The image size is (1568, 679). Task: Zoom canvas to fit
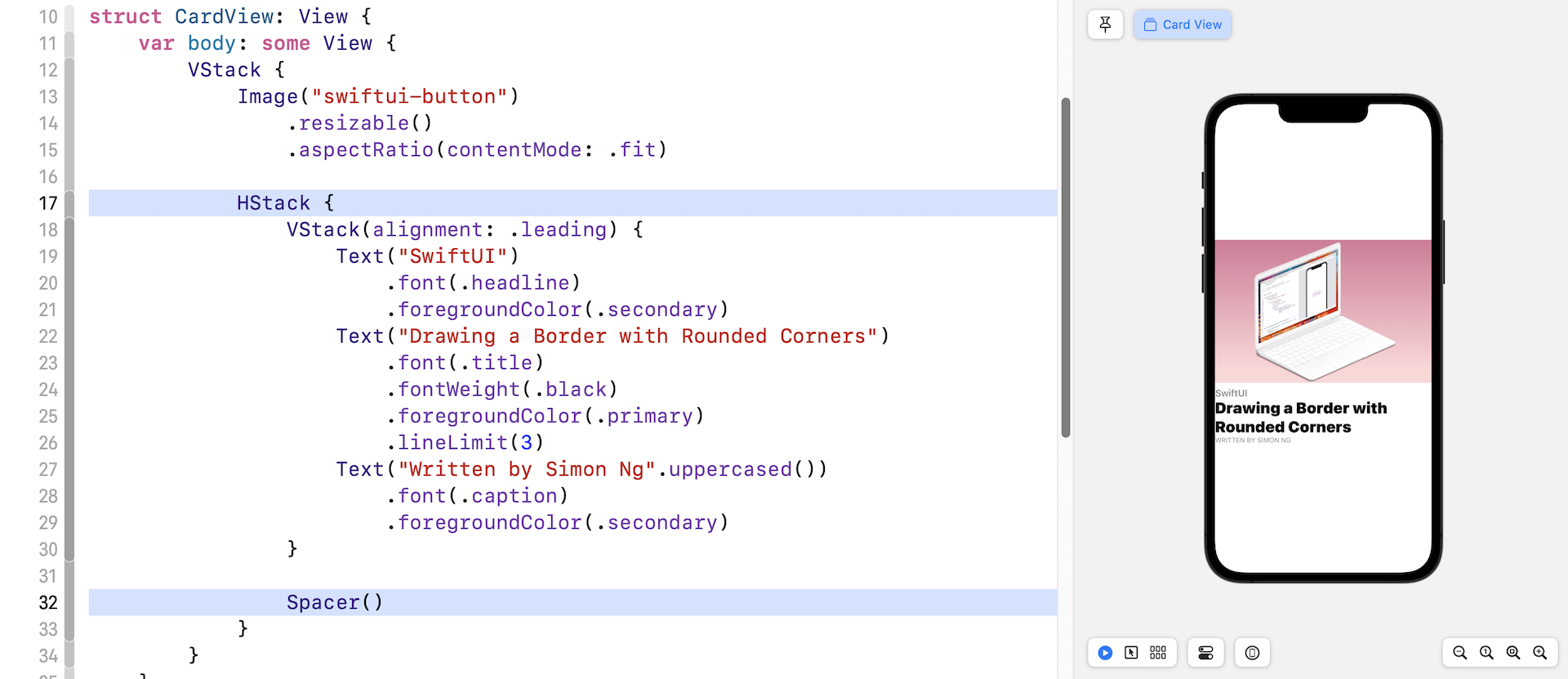pos(1513,653)
